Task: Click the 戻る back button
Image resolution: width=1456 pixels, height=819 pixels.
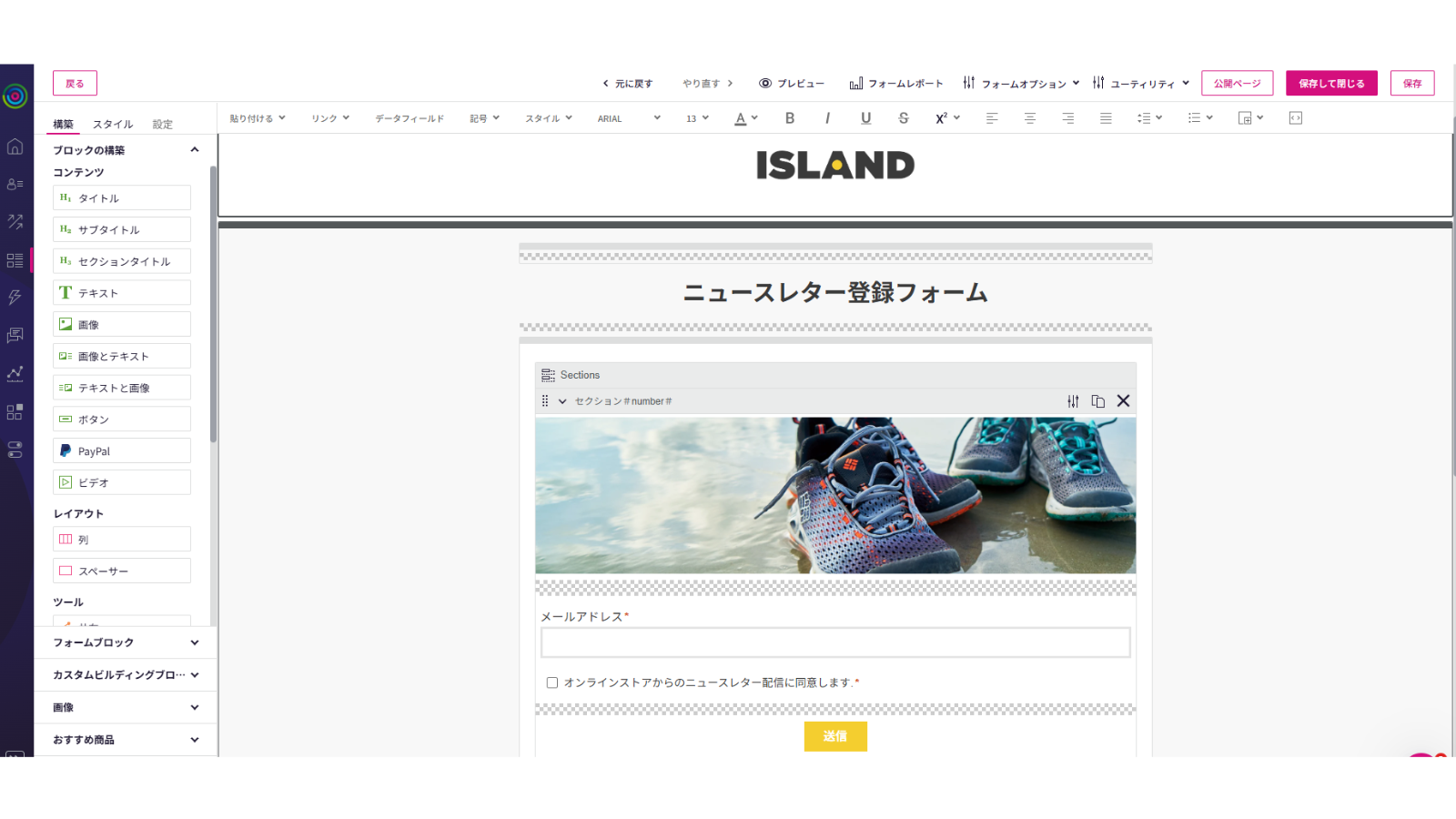Action: [75, 83]
